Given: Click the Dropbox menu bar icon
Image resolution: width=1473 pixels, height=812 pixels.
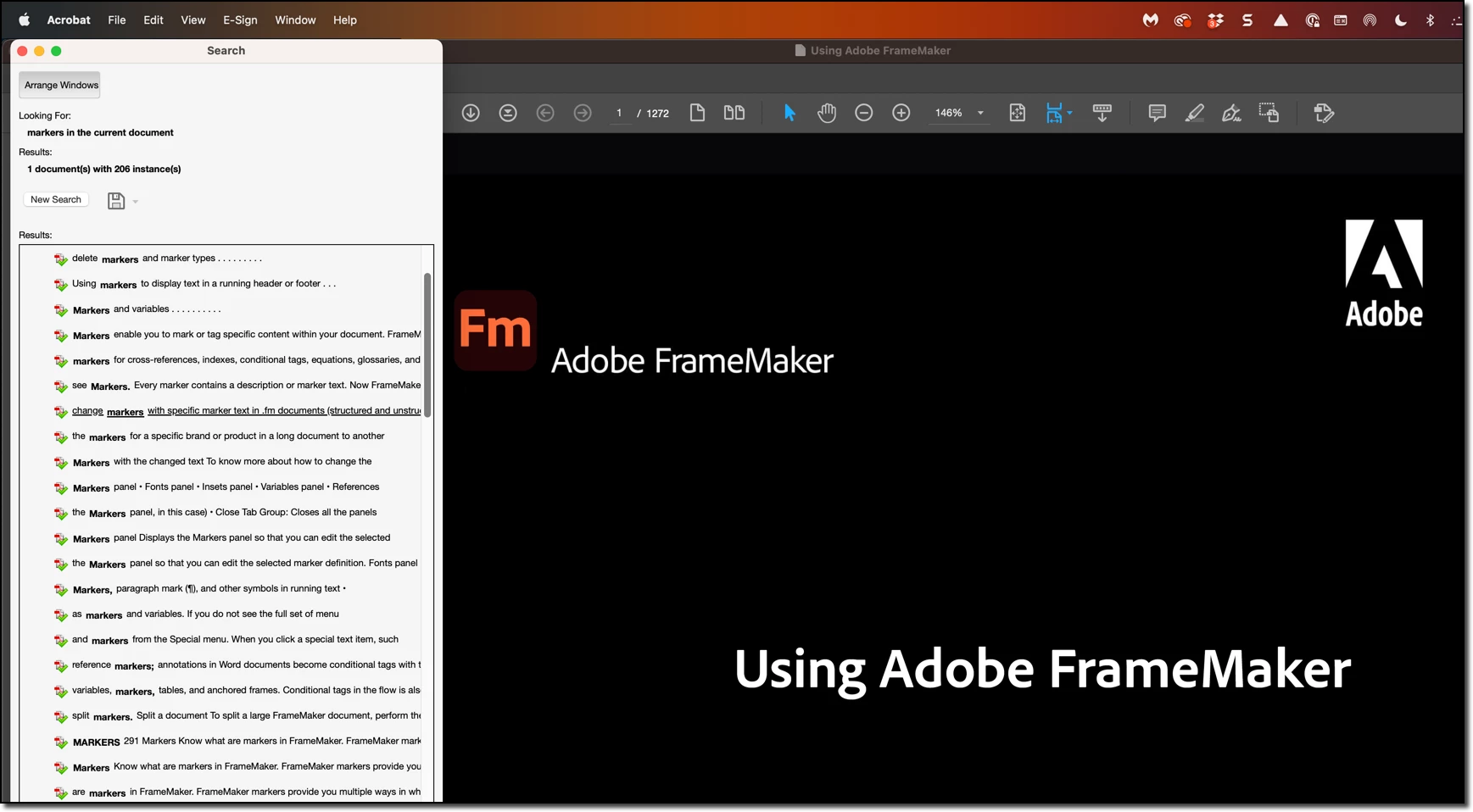Looking at the screenshot, I should pos(1215,20).
